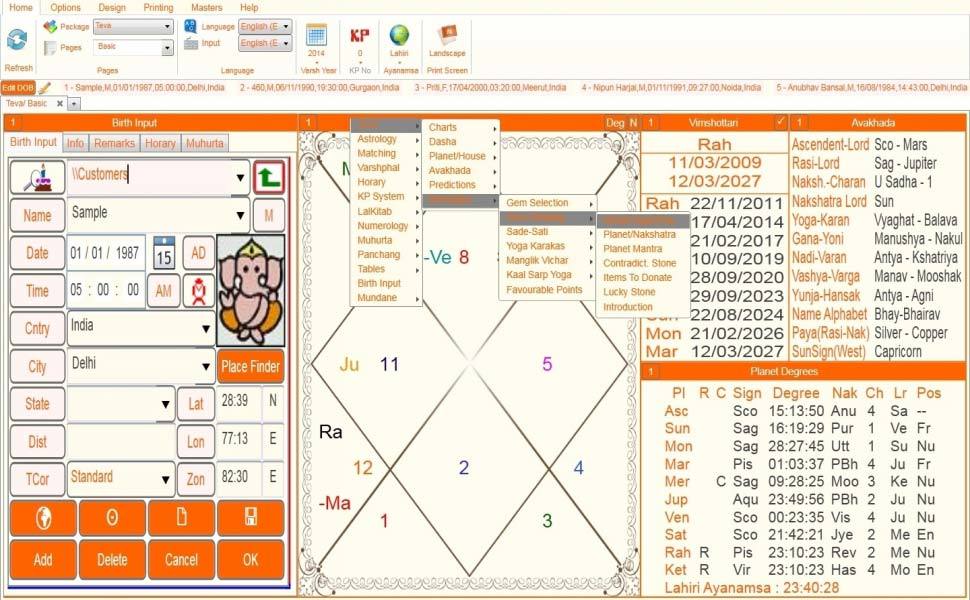Click the floppy disk save icon button
The width and height of the screenshot is (970, 600).
click(251, 518)
